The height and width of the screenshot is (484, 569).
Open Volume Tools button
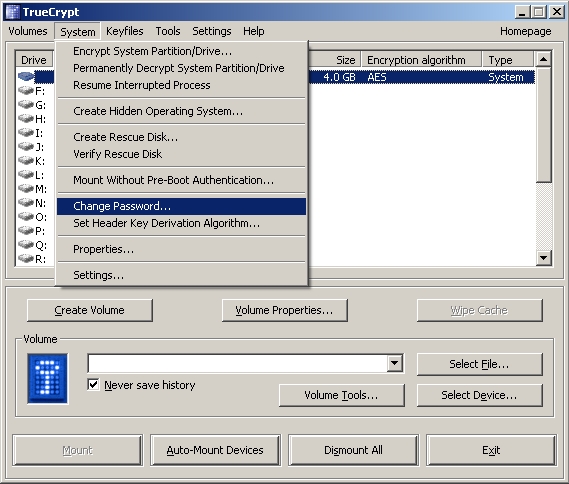(x=341, y=395)
